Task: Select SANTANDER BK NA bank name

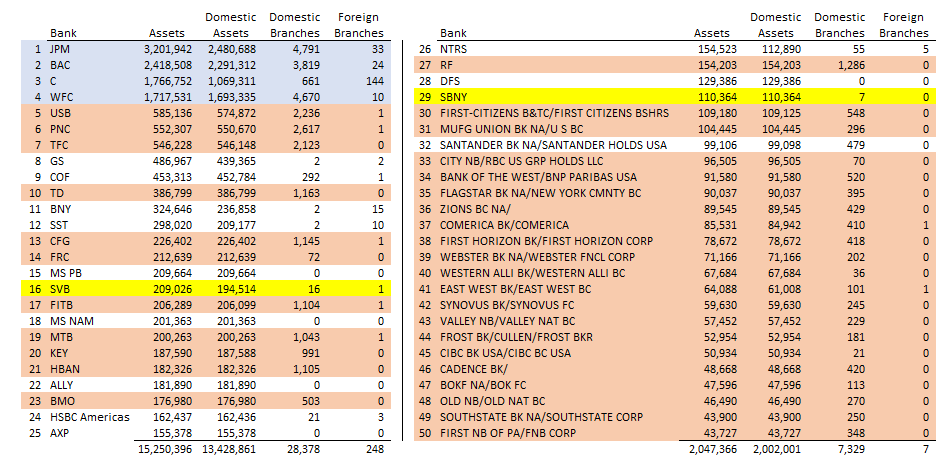Action: coord(553,145)
